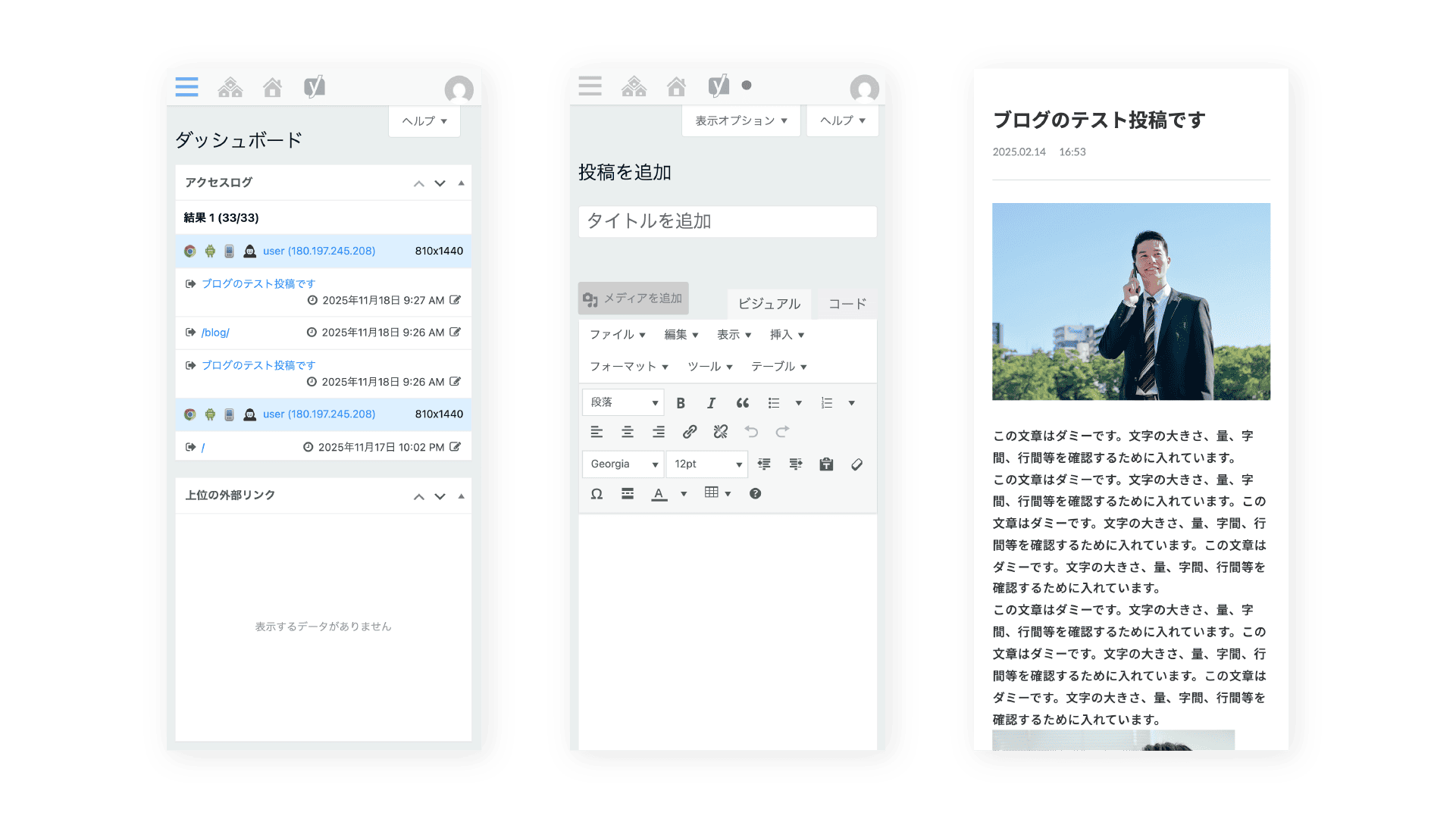
Task: Toggle the 上位の外部リンク panel collapse triangle
Action: (x=462, y=496)
